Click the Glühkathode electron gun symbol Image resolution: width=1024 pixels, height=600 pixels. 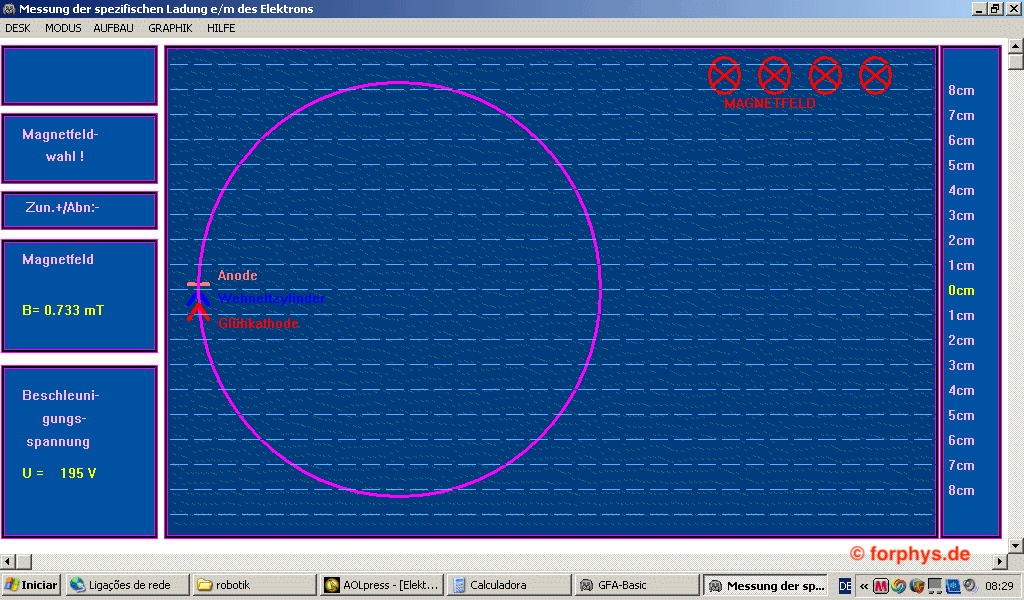198,312
